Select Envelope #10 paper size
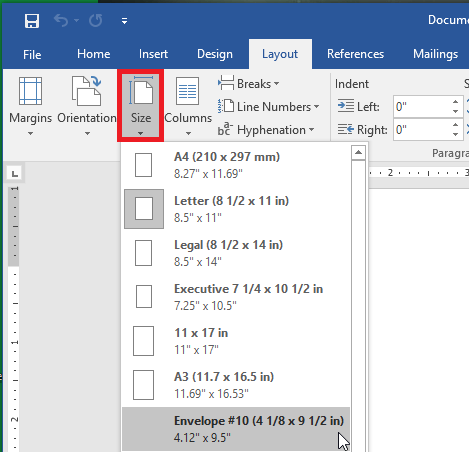The height and width of the screenshot is (452, 469). [x=236, y=429]
